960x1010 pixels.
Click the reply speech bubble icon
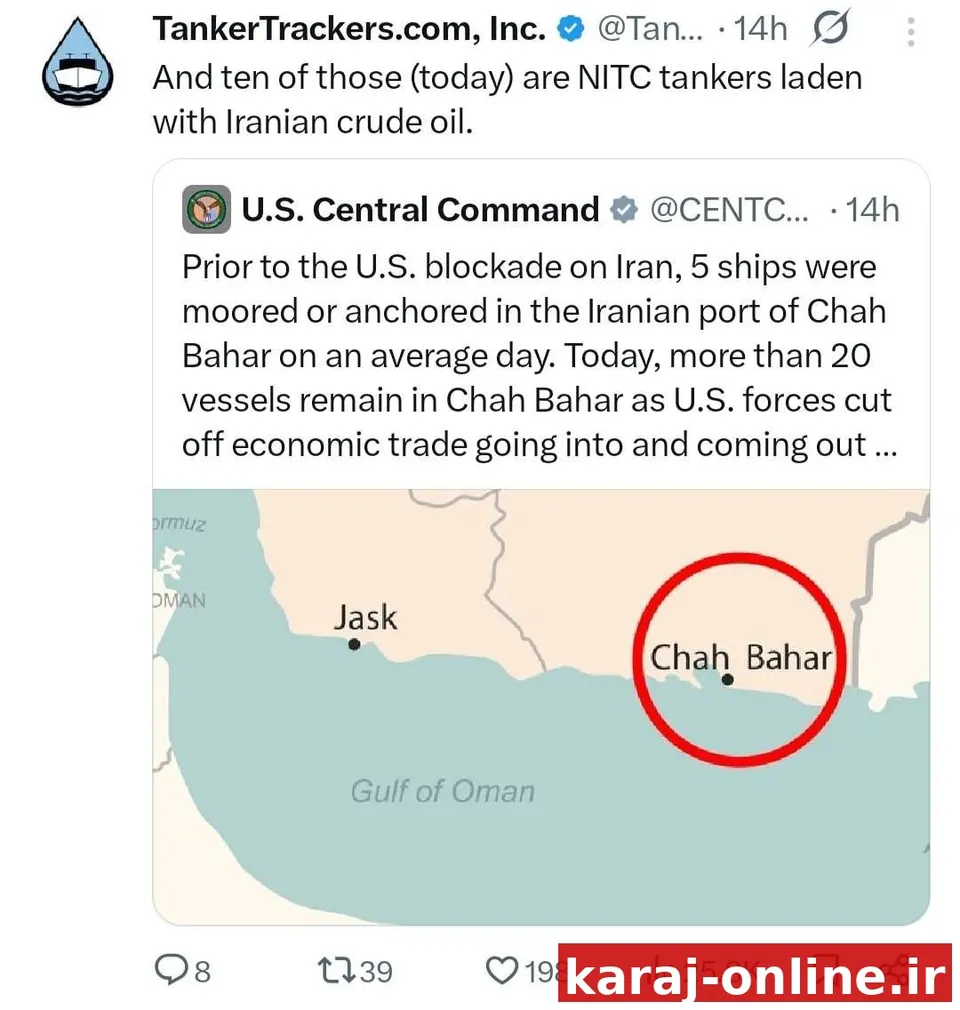[171, 969]
